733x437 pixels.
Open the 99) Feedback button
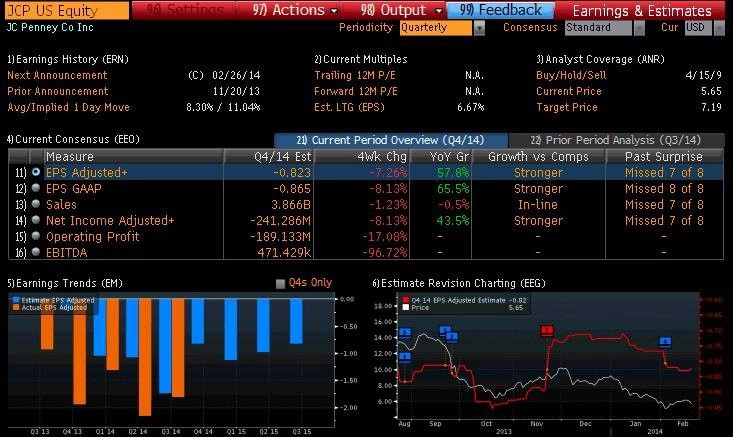pyautogui.click(x=501, y=10)
